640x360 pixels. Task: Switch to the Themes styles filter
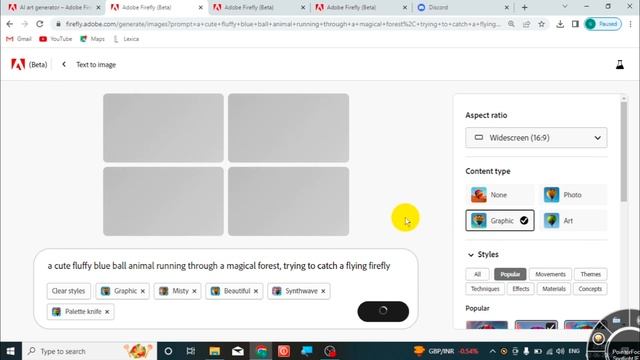(x=591, y=274)
